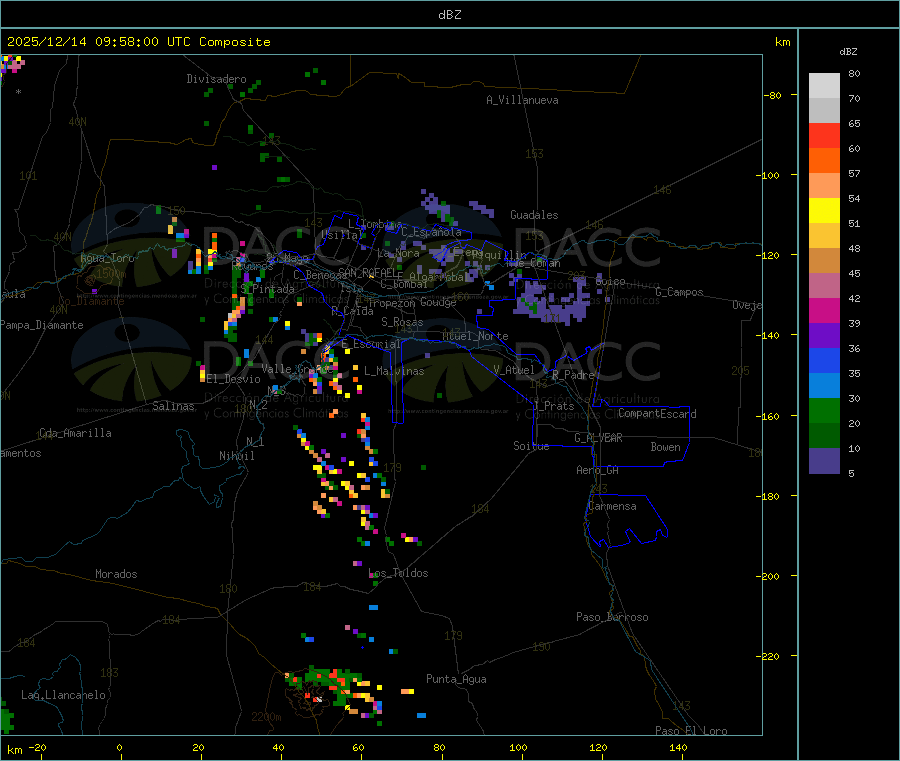Click the 'Pampa_Diamante' map label

coord(42,325)
